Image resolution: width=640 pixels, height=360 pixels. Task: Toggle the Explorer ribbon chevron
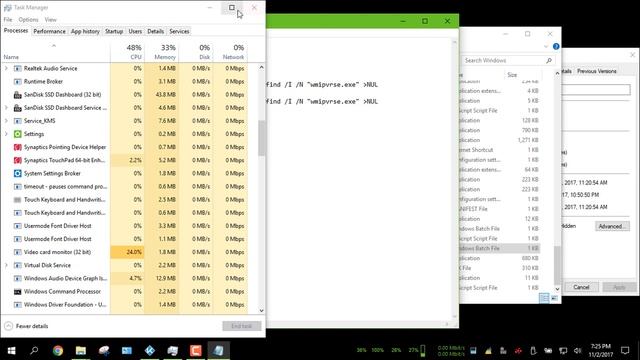546,47
